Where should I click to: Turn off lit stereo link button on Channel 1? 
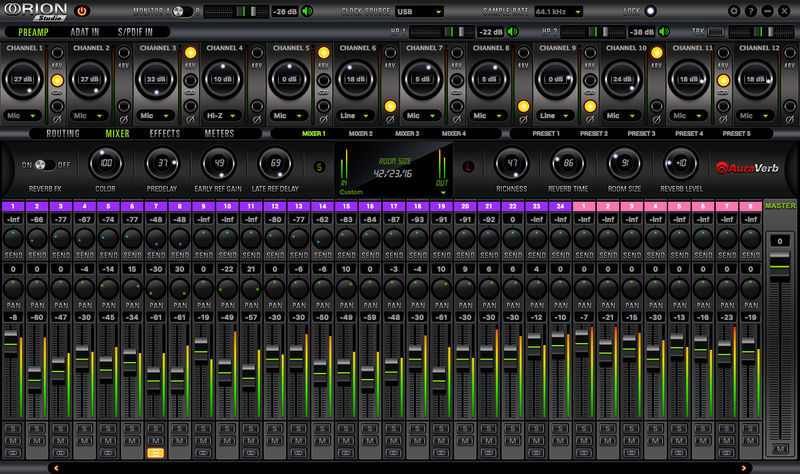tap(57, 80)
